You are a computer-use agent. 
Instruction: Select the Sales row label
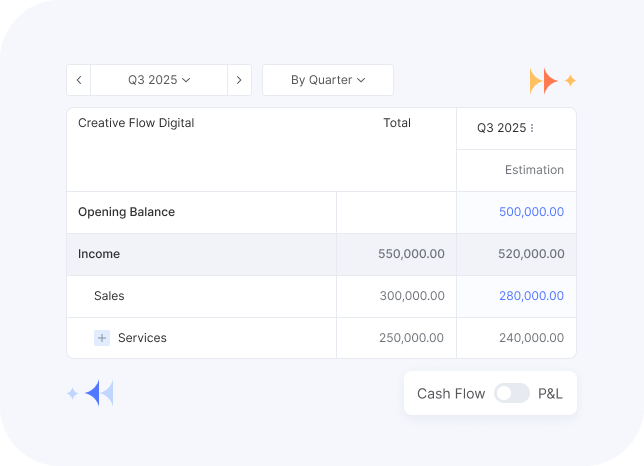[109, 296]
